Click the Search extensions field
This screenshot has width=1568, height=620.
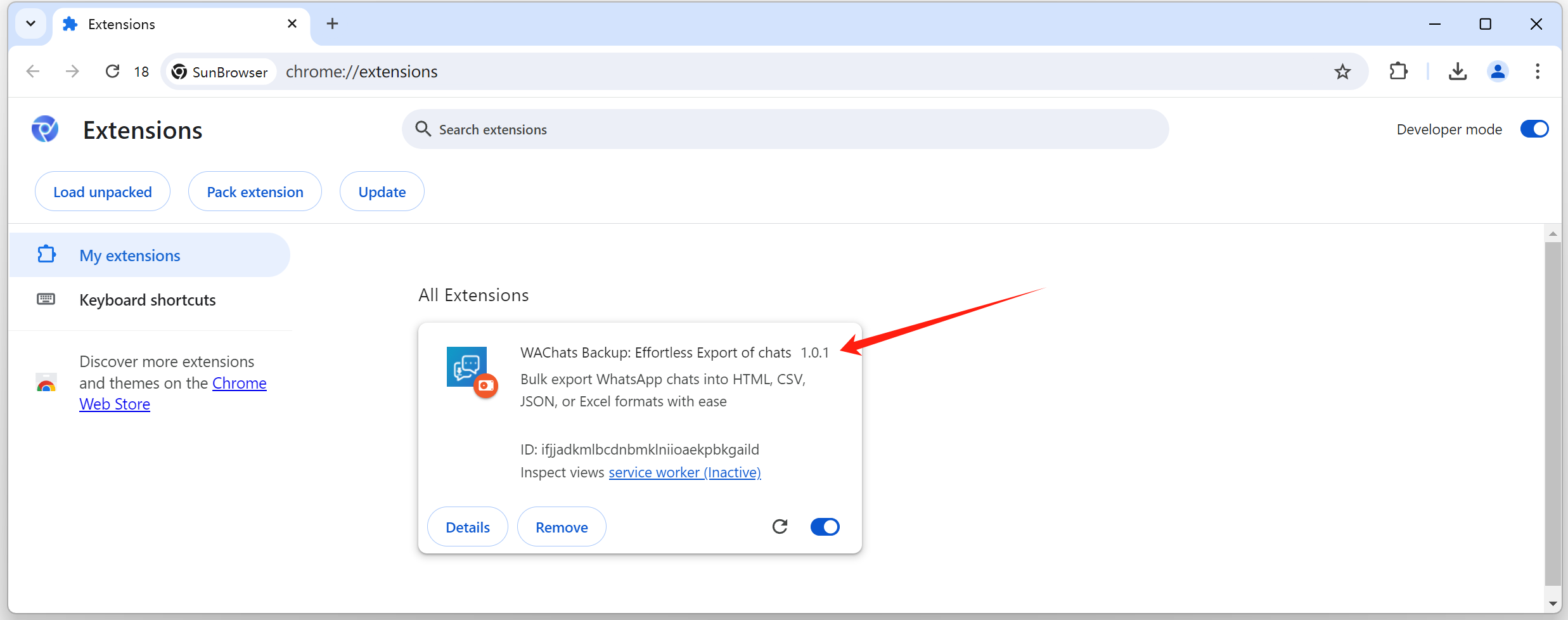tap(786, 129)
